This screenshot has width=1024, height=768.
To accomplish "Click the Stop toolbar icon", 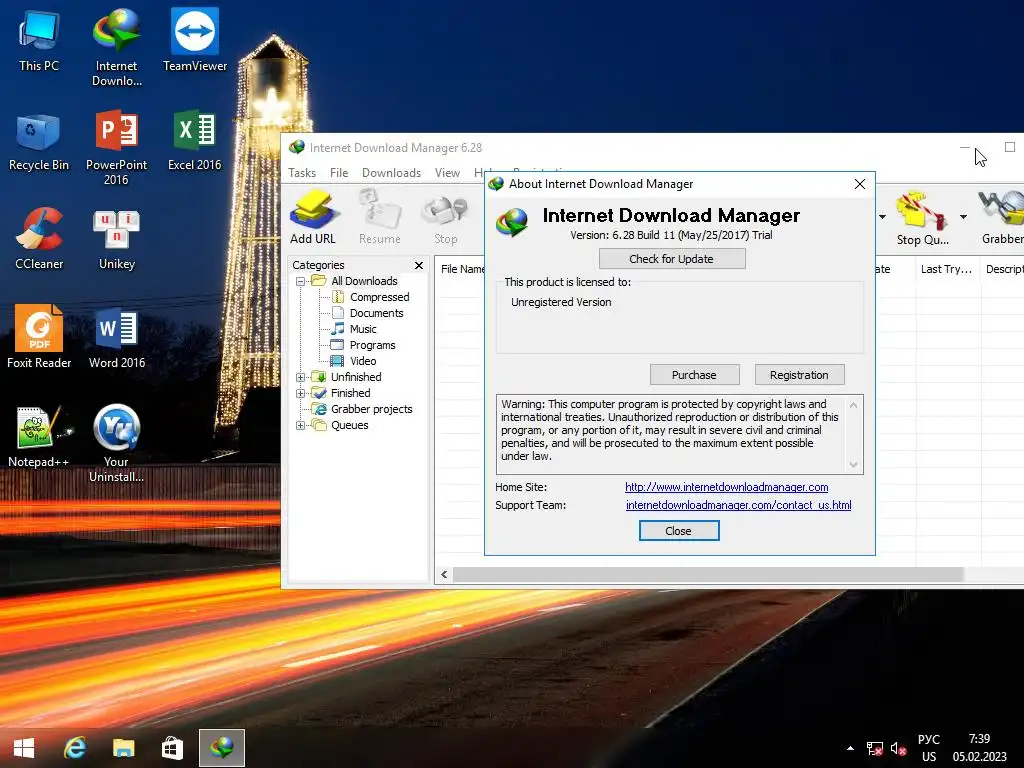I will 445,217.
